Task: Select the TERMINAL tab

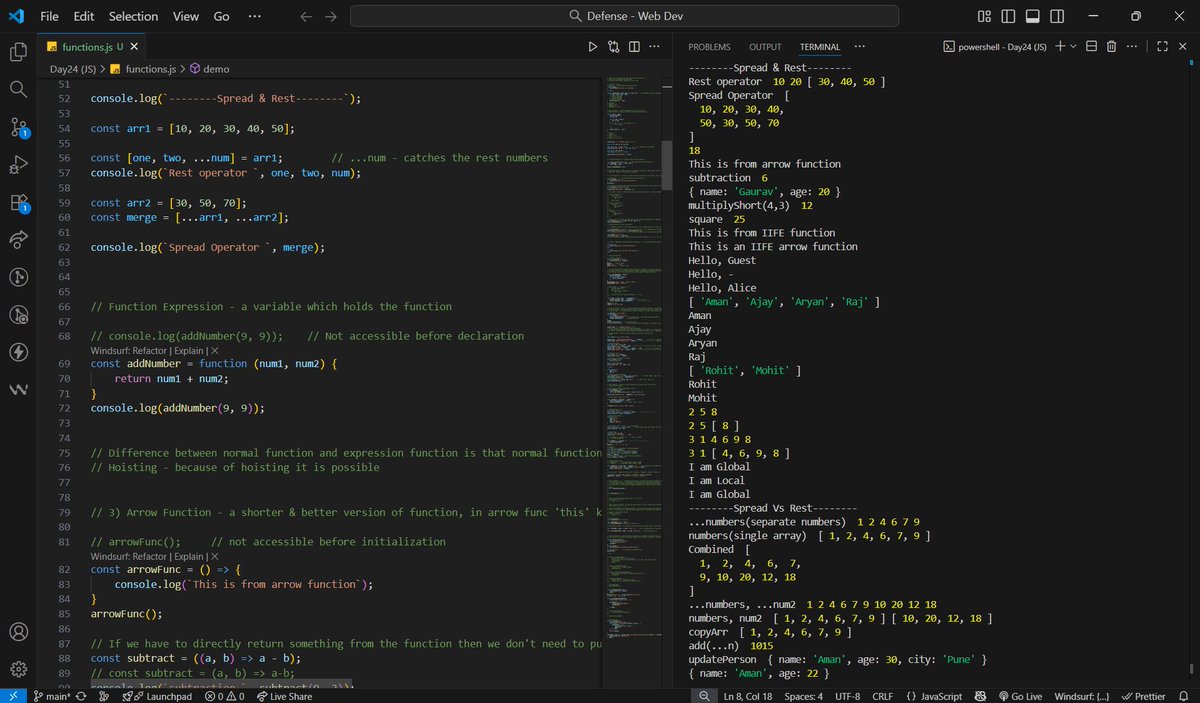Action: pyautogui.click(x=820, y=47)
